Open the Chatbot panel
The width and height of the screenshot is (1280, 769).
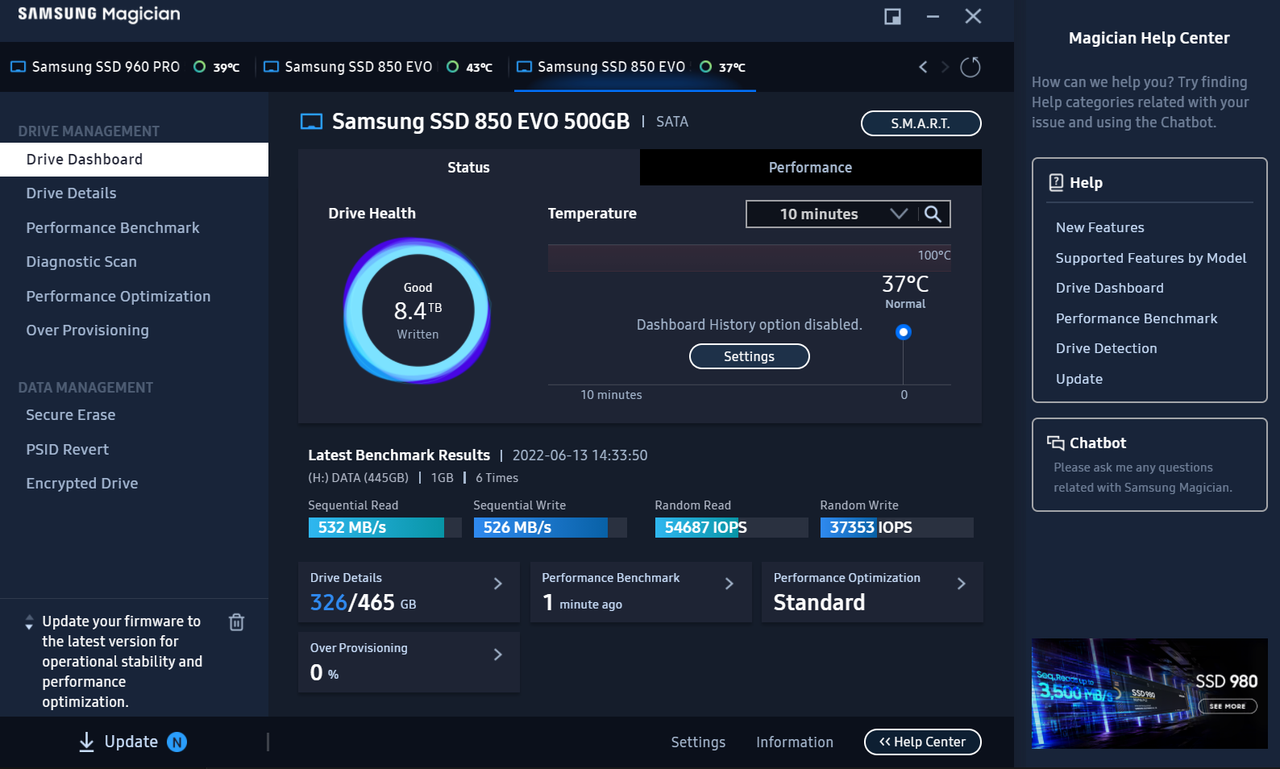[1149, 465]
